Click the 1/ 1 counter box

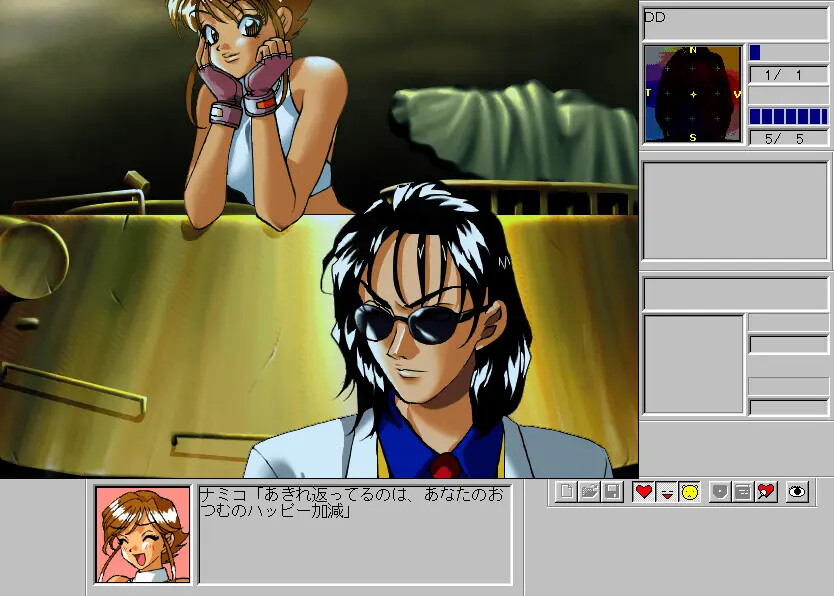click(x=788, y=75)
